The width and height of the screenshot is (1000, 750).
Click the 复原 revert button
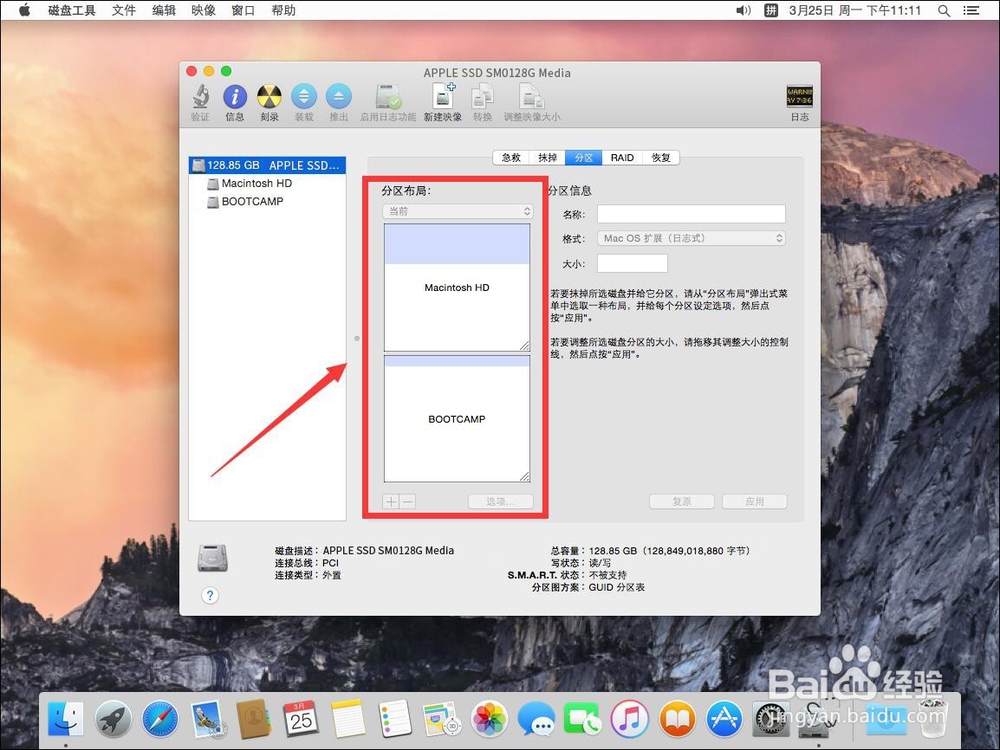click(682, 502)
